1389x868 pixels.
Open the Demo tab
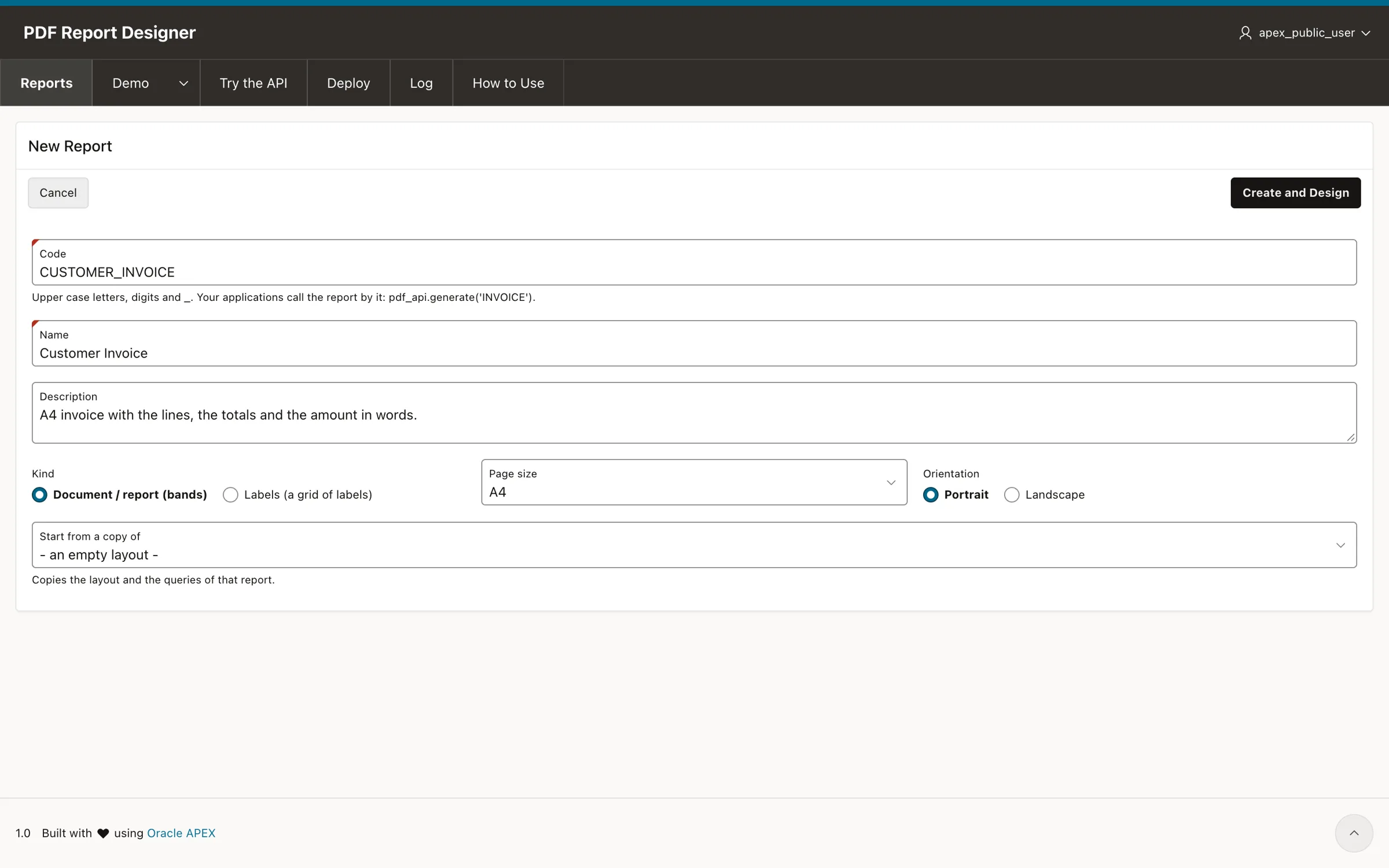coord(130,83)
